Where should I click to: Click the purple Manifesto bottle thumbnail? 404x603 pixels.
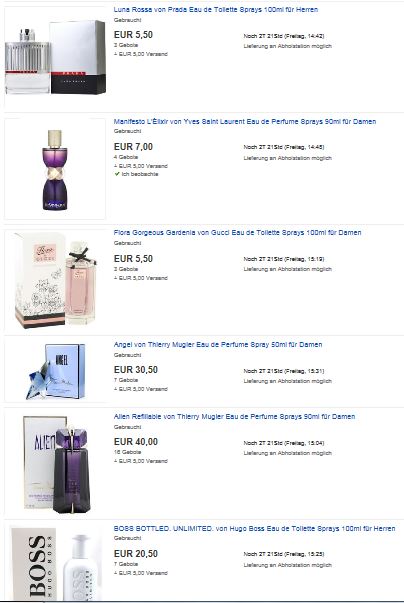coord(55,170)
